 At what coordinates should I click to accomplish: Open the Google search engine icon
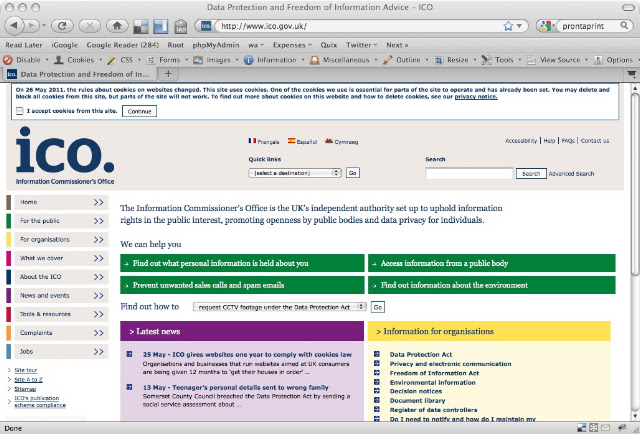[545, 26]
